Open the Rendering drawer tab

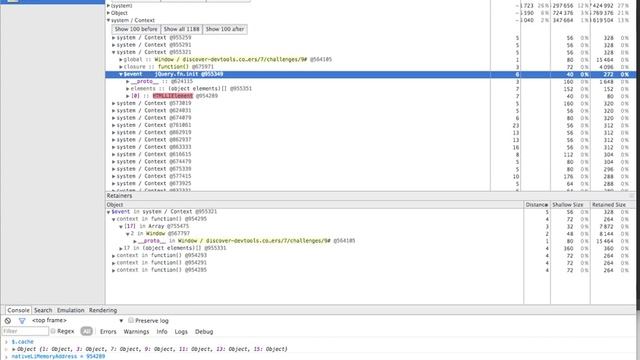coord(103,310)
